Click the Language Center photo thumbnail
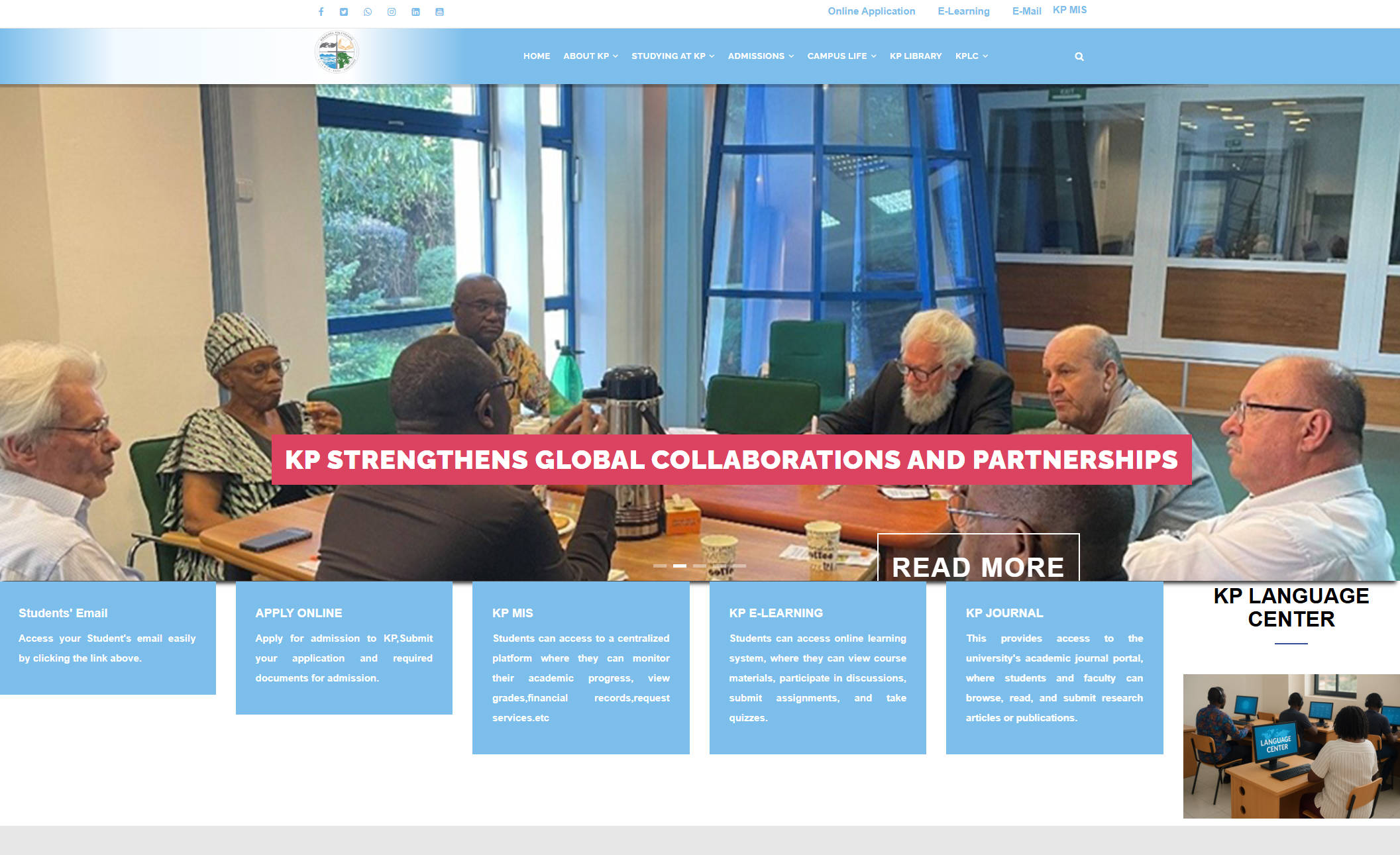1400x855 pixels. (x=1291, y=746)
